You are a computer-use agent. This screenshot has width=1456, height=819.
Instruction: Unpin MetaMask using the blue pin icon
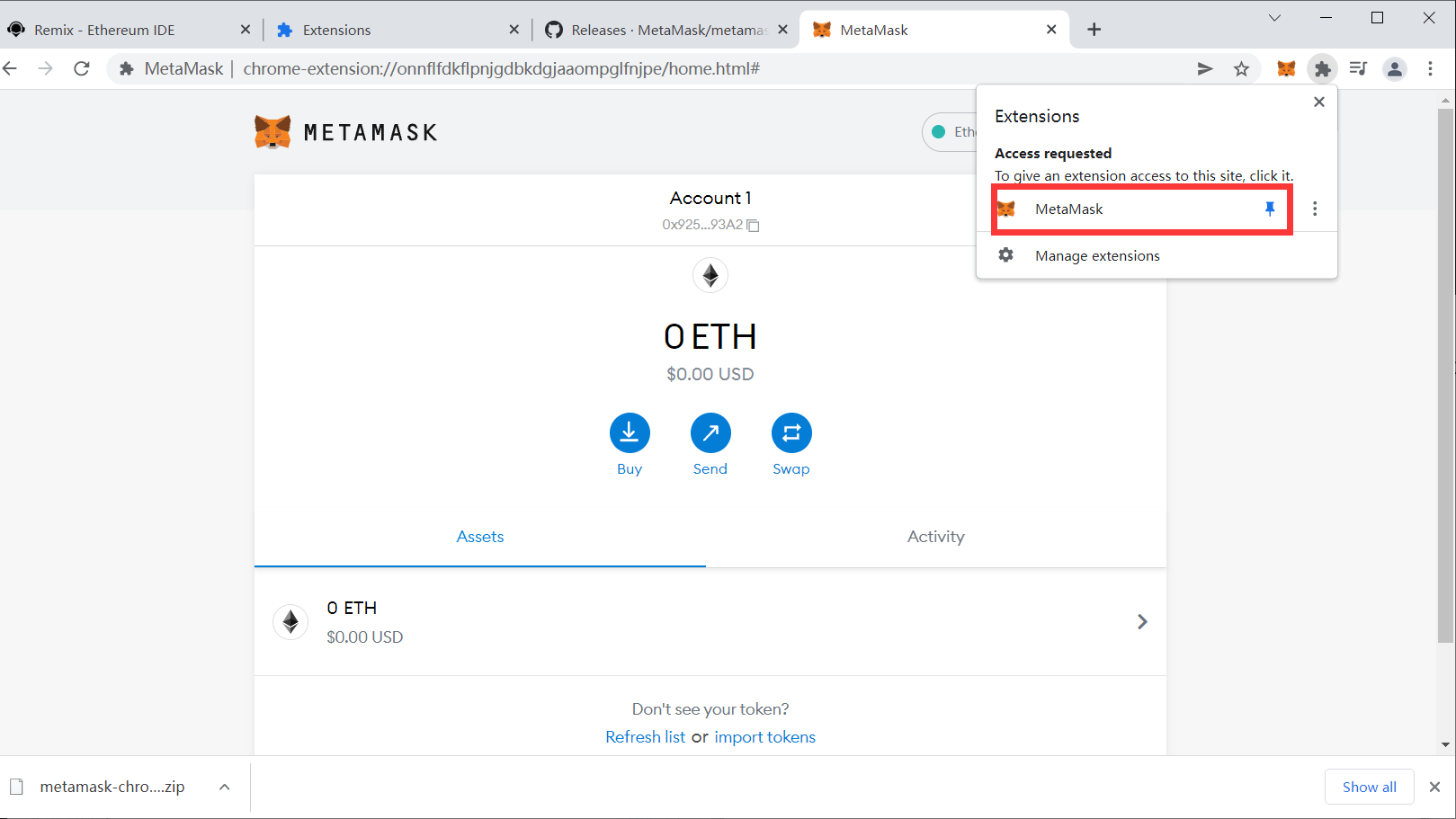pyautogui.click(x=1270, y=209)
